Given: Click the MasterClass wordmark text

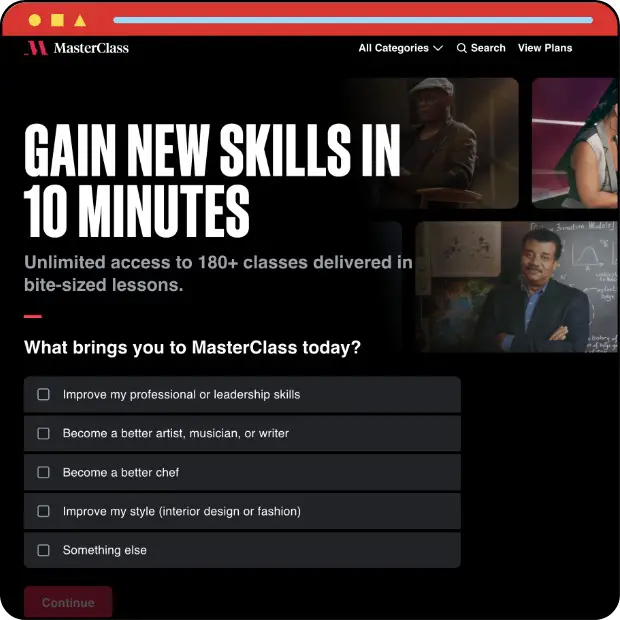Looking at the screenshot, I should coord(91,48).
